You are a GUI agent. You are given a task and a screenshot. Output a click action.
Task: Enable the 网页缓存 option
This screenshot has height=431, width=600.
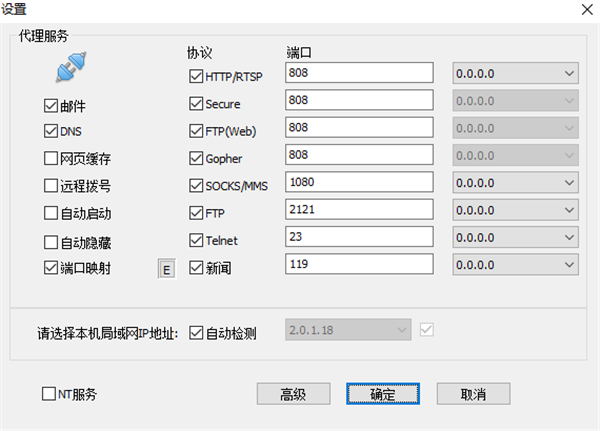pos(51,158)
